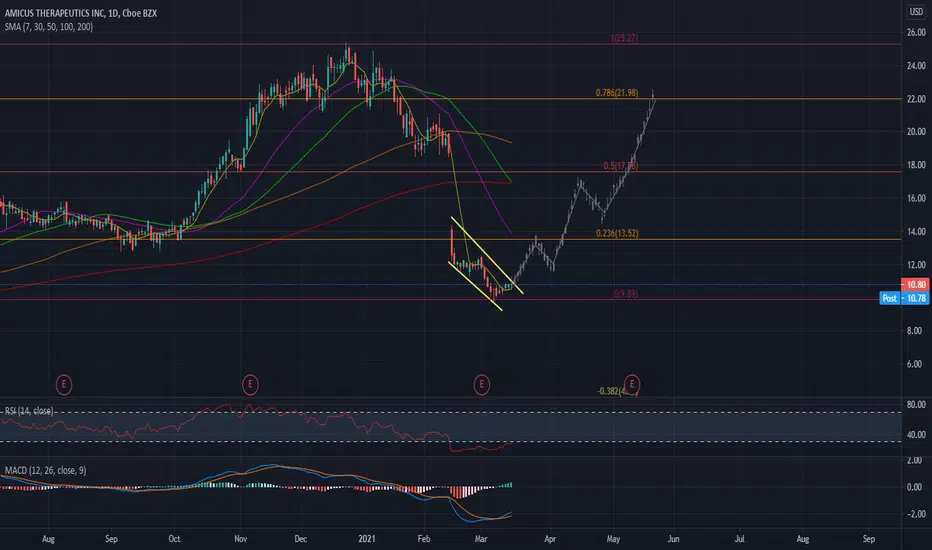Click the Nov label on the time axis
The image size is (932, 550).
(240, 539)
